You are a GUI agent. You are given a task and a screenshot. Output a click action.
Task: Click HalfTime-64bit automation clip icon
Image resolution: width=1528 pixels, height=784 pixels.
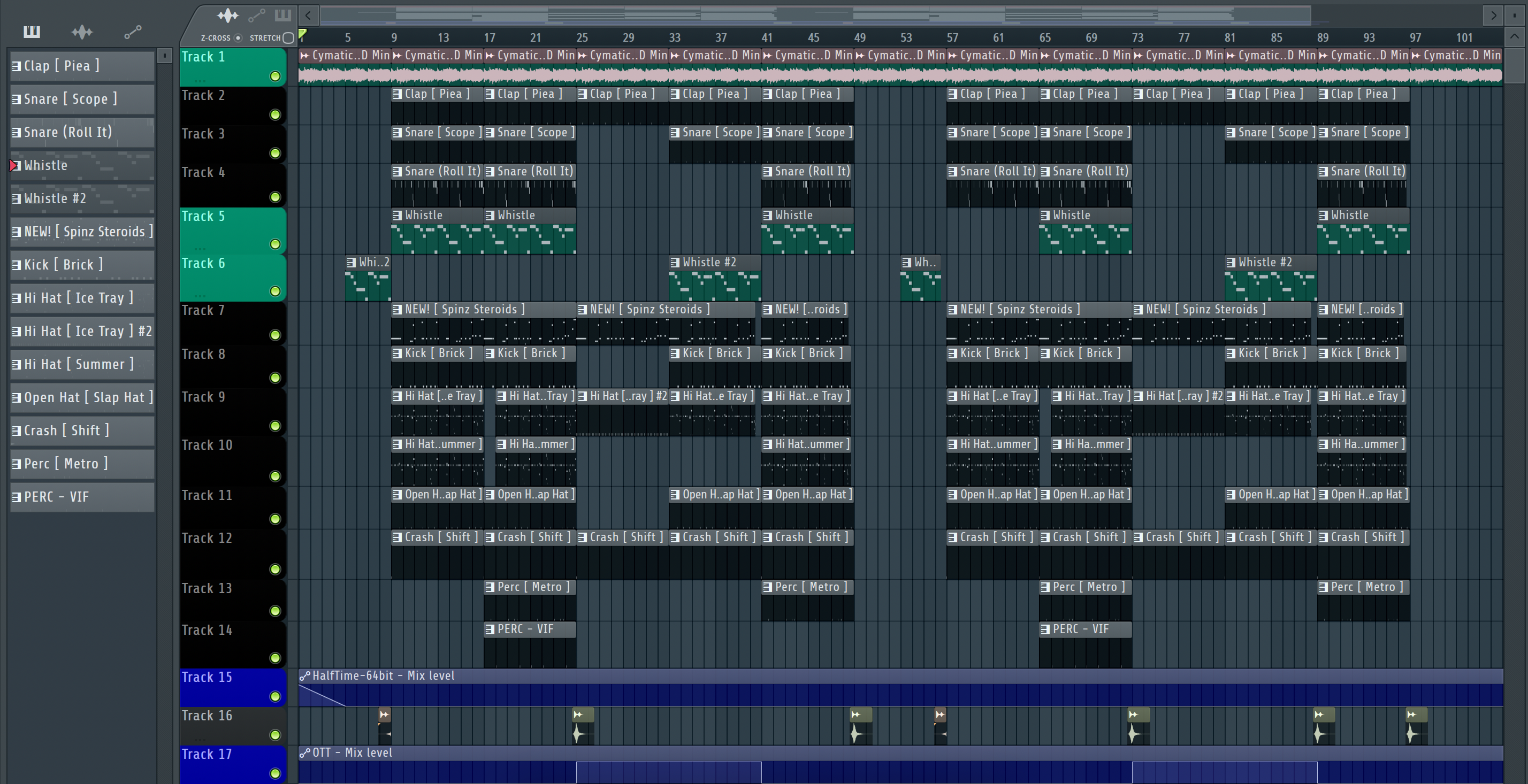point(305,676)
